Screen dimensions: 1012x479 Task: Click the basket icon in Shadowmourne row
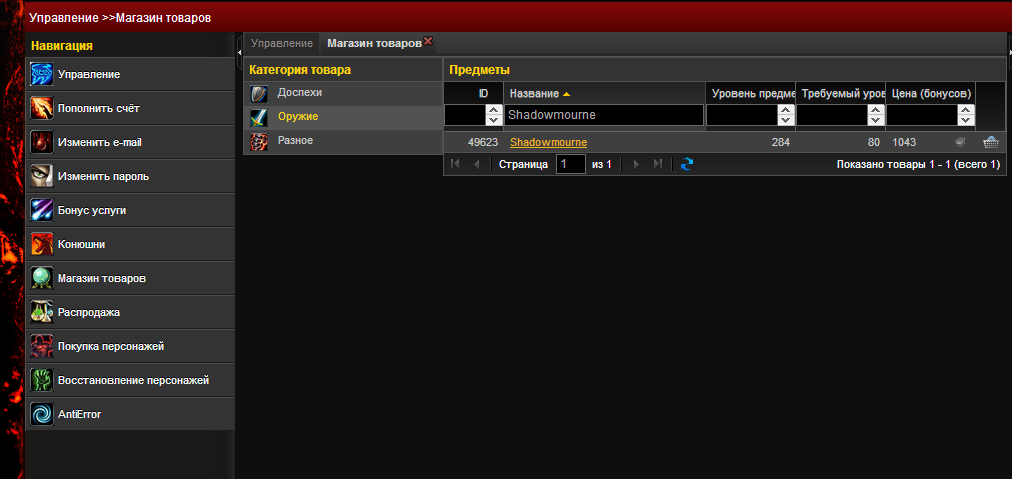point(990,142)
